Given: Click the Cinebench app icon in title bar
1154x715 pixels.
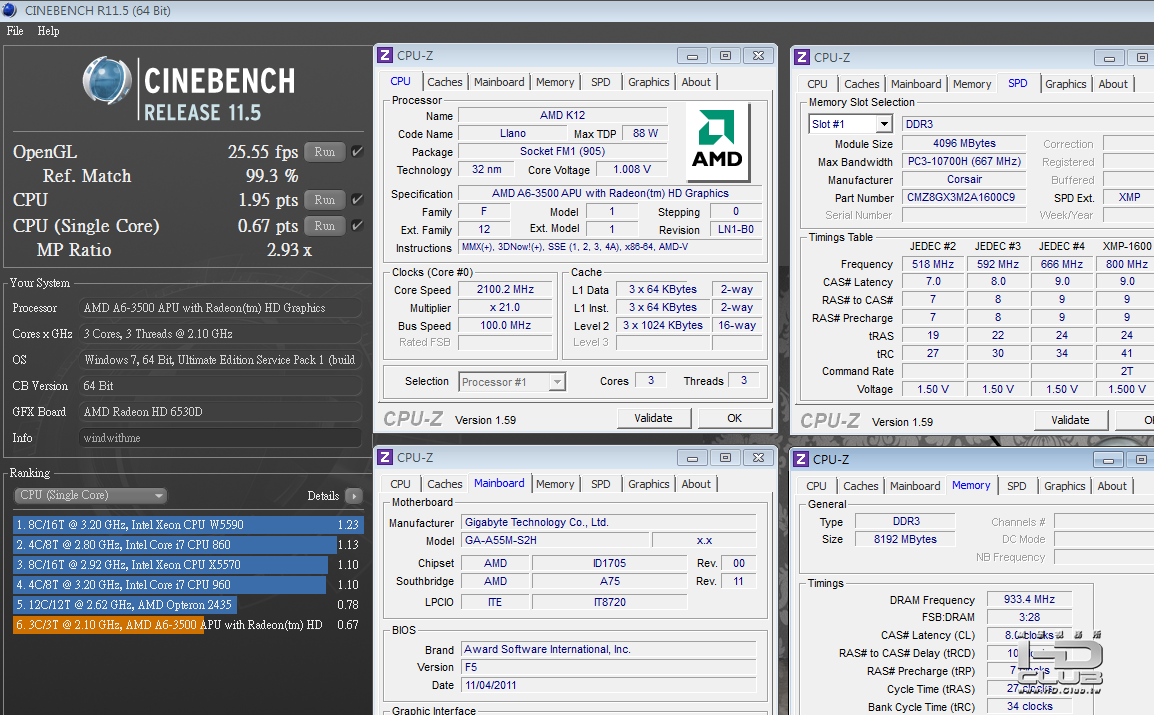Looking at the screenshot, I should point(9,10).
